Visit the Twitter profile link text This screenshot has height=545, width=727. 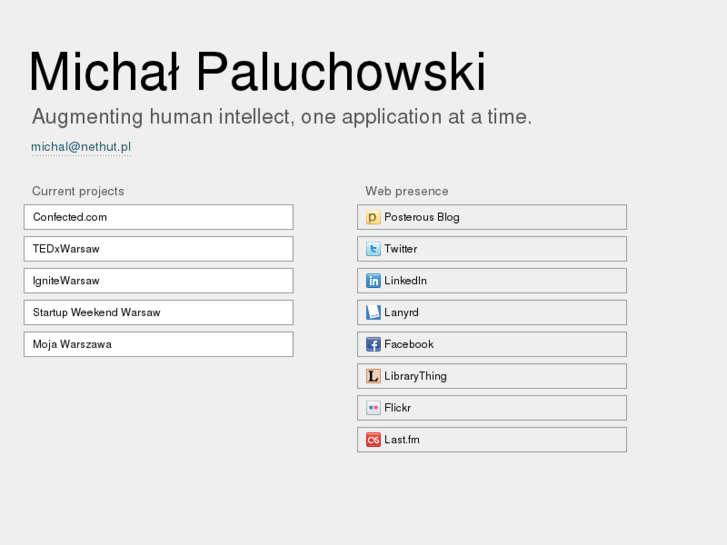[401, 249]
